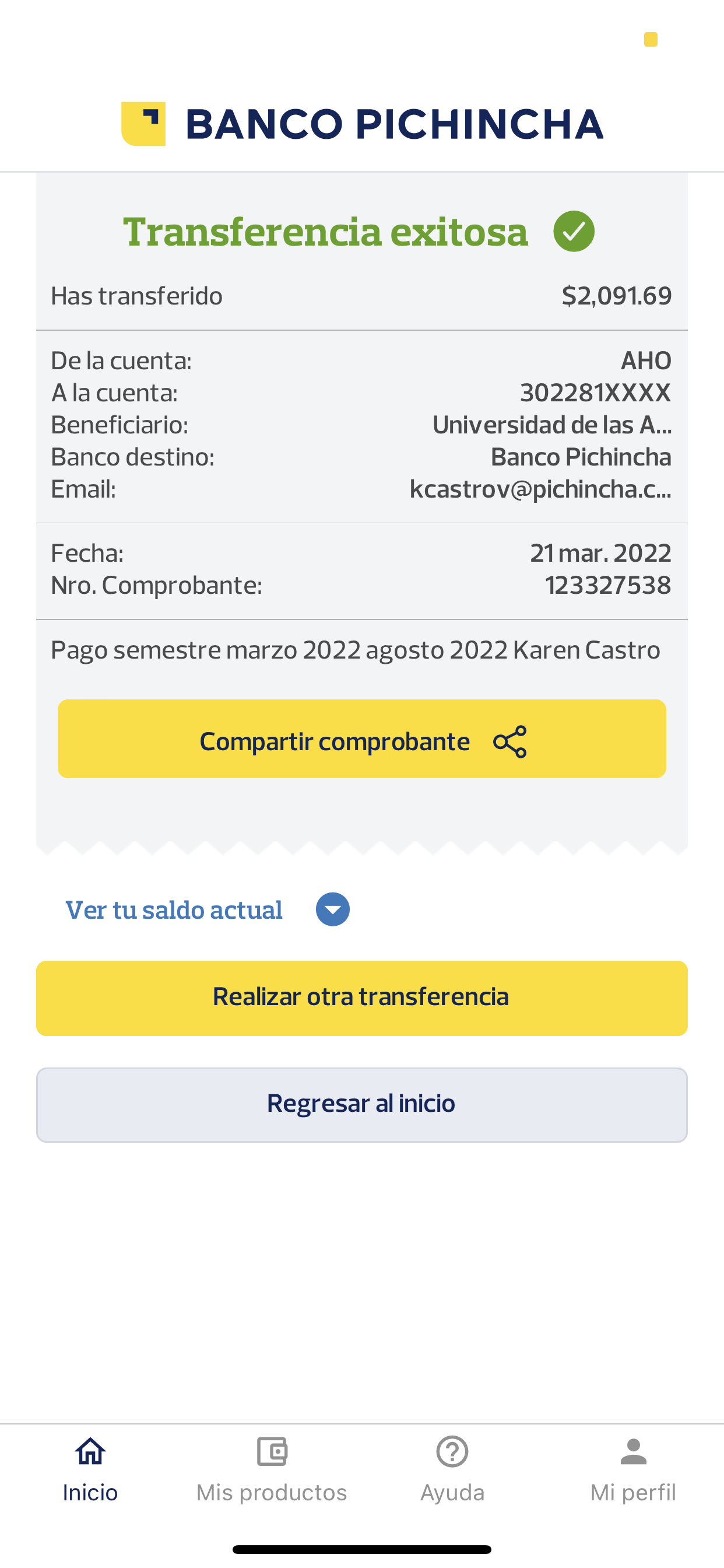Tap the comprobante number 123327538

(607, 585)
